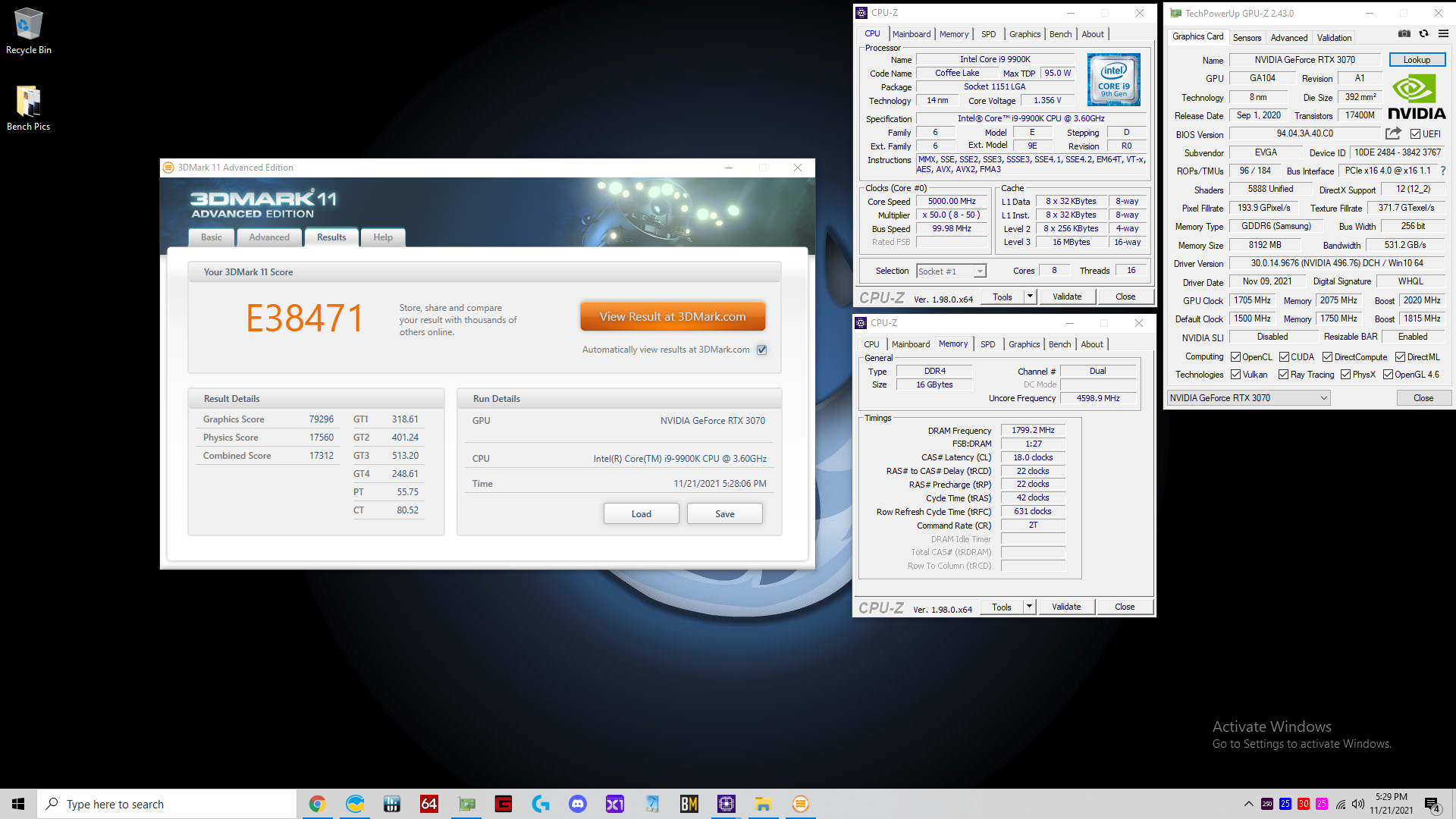Viewport: 1456px width, 819px height.
Task: Open Mainboard tab in top CPU-Z window
Action: click(x=912, y=34)
